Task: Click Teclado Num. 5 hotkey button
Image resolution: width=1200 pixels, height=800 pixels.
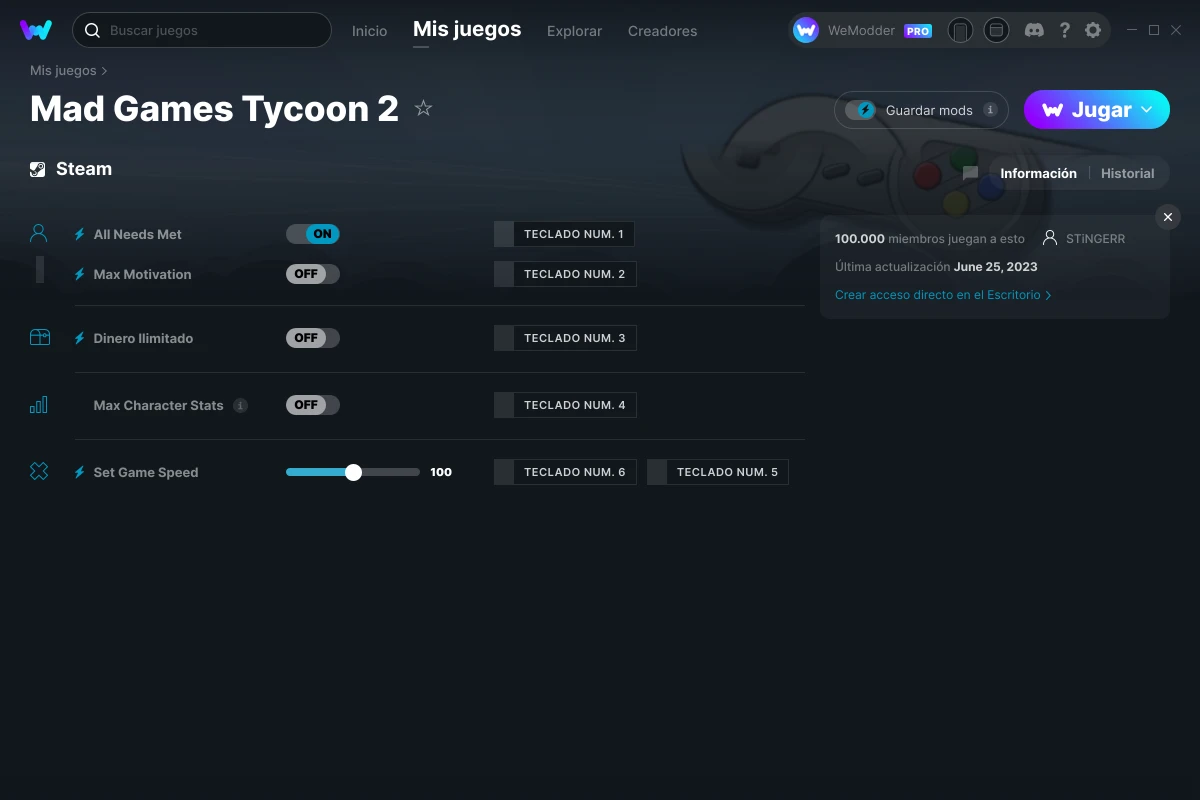Action: [718, 472]
